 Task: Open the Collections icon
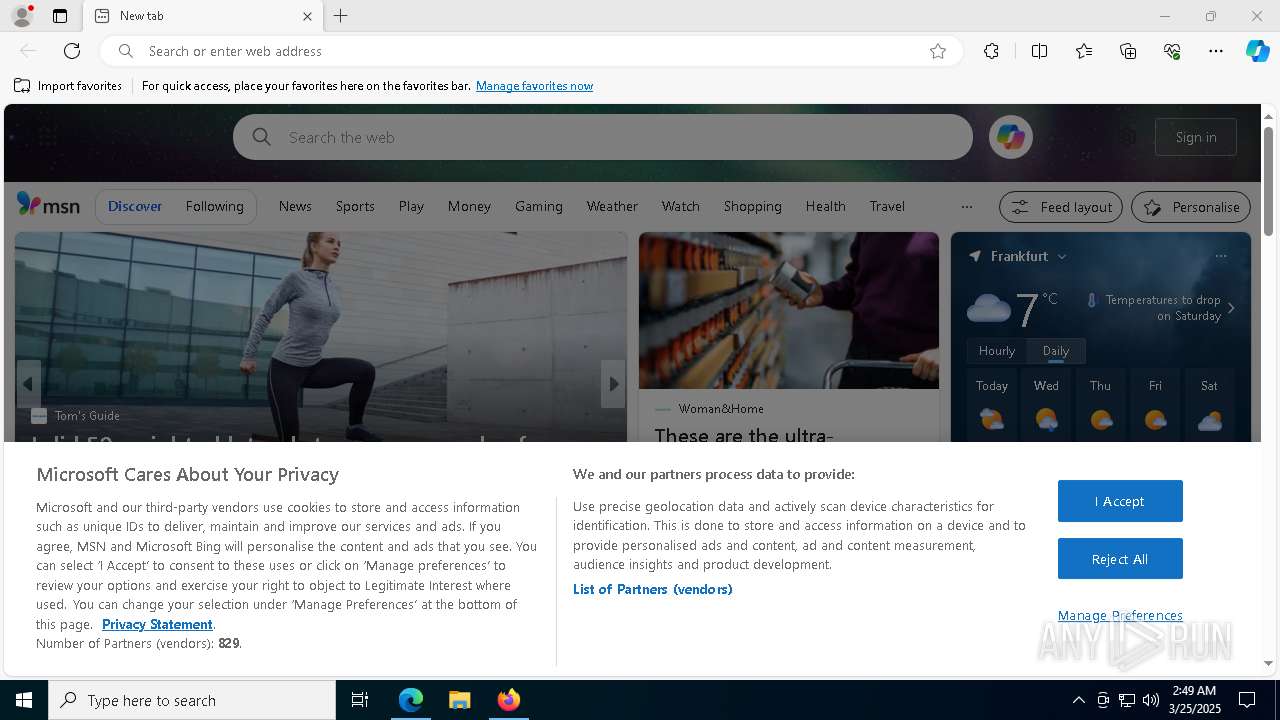[x=1128, y=51]
